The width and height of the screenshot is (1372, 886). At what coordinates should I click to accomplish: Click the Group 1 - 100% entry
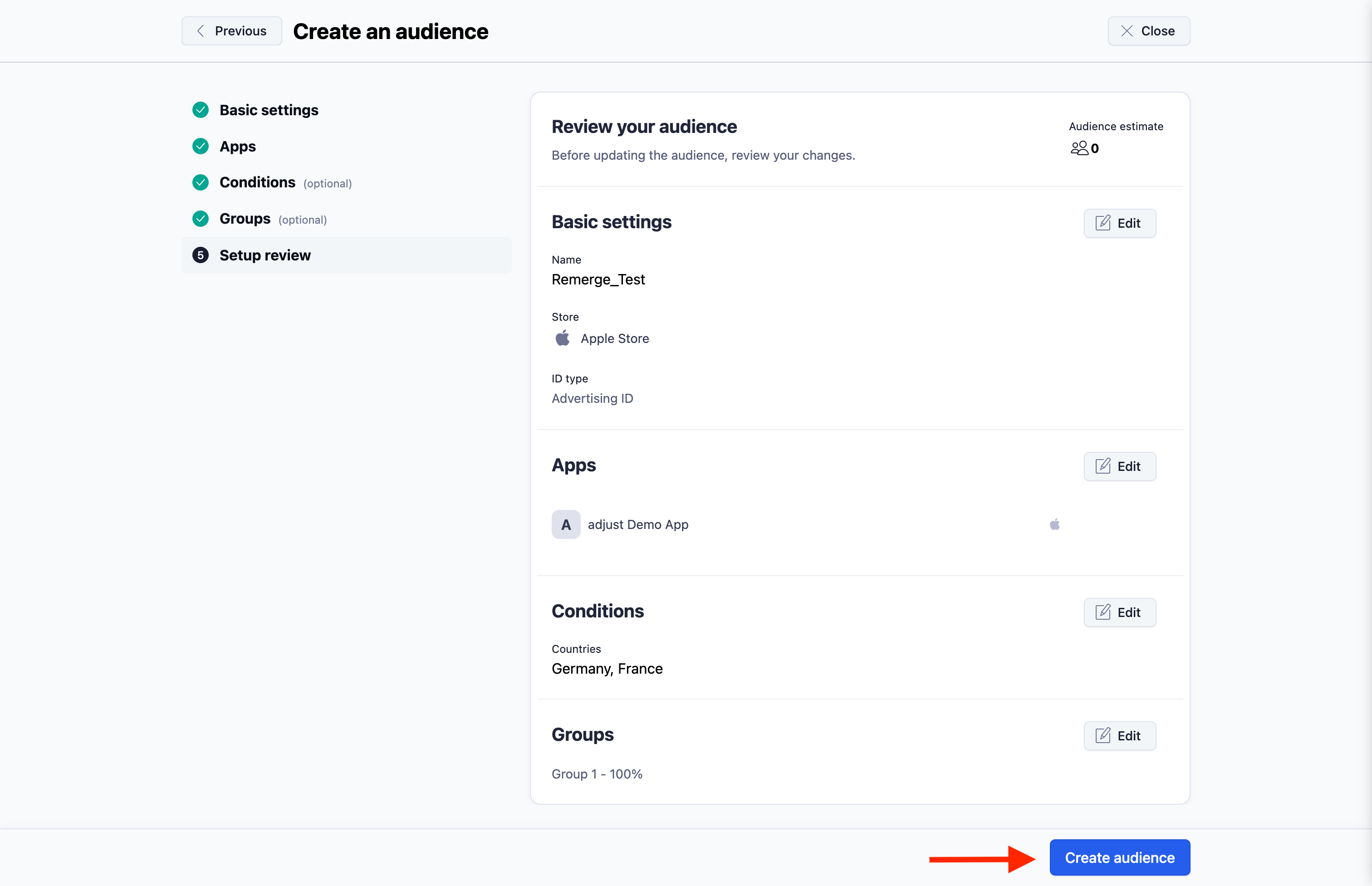[597, 774]
